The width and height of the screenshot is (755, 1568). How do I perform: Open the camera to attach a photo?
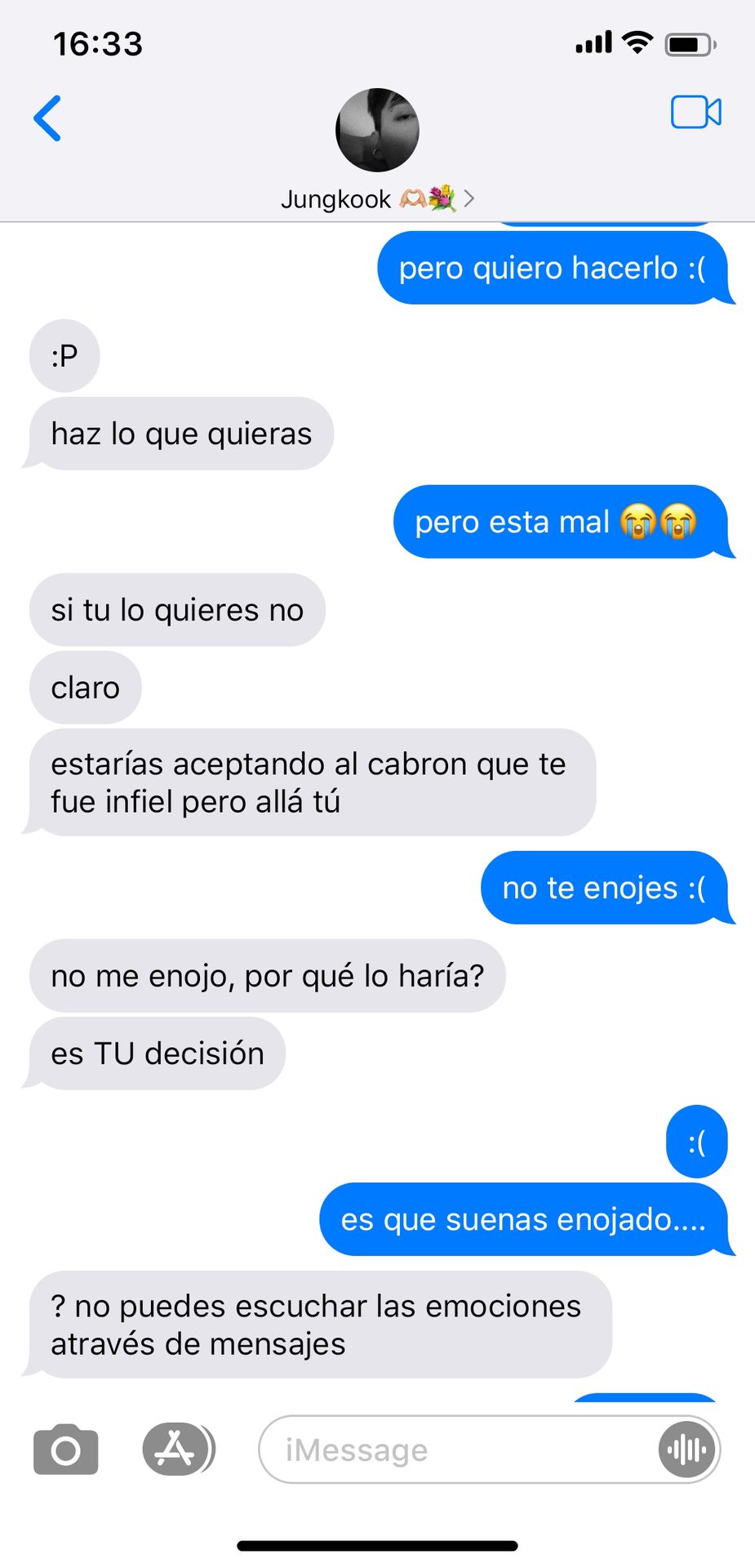point(66,1450)
